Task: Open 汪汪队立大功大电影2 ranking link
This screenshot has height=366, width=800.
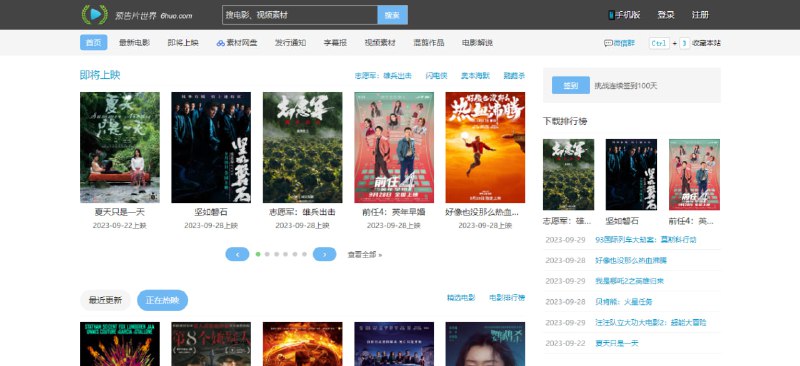Action: click(x=651, y=323)
